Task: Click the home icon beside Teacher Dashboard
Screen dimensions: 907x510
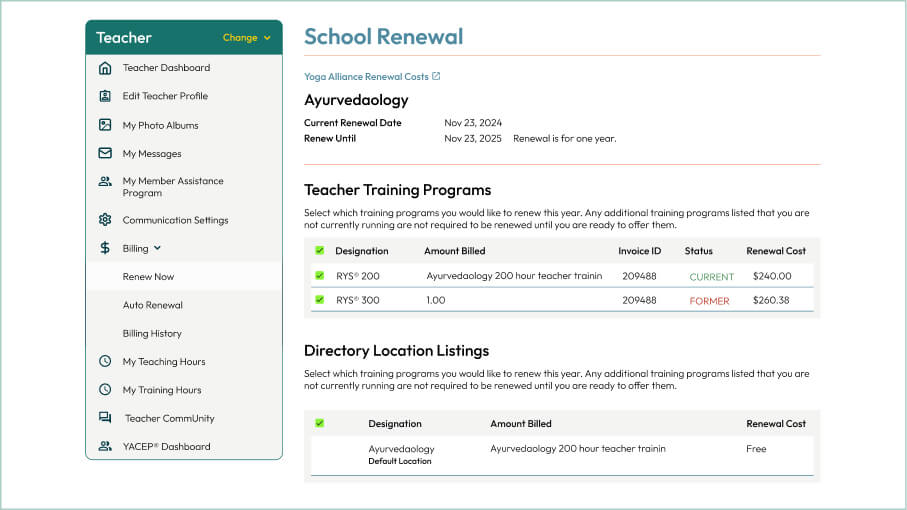Action: [105, 68]
